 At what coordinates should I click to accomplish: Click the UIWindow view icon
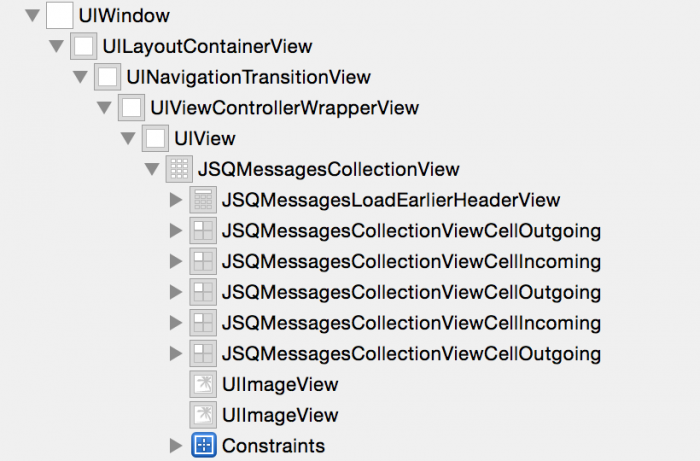(x=59, y=15)
